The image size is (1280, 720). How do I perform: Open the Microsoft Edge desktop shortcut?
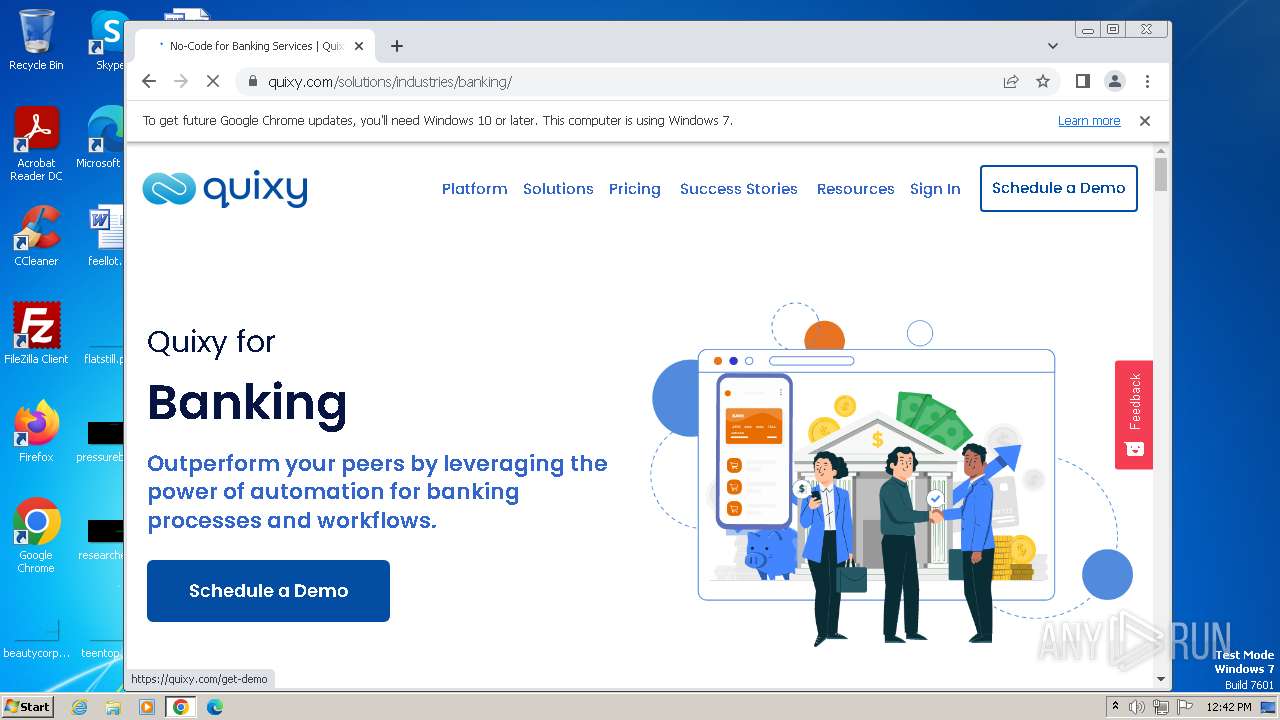[99, 138]
